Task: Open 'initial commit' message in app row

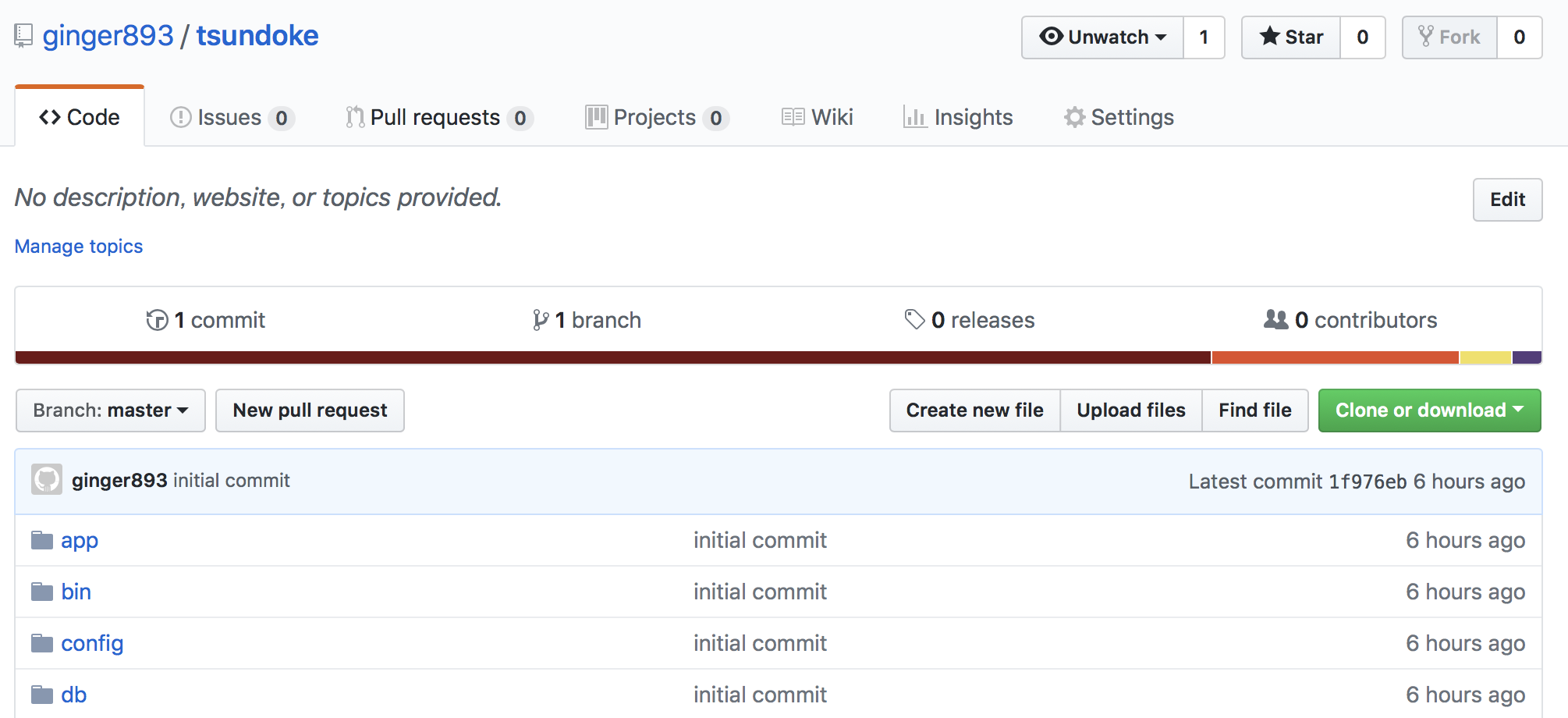Action: click(761, 541)
